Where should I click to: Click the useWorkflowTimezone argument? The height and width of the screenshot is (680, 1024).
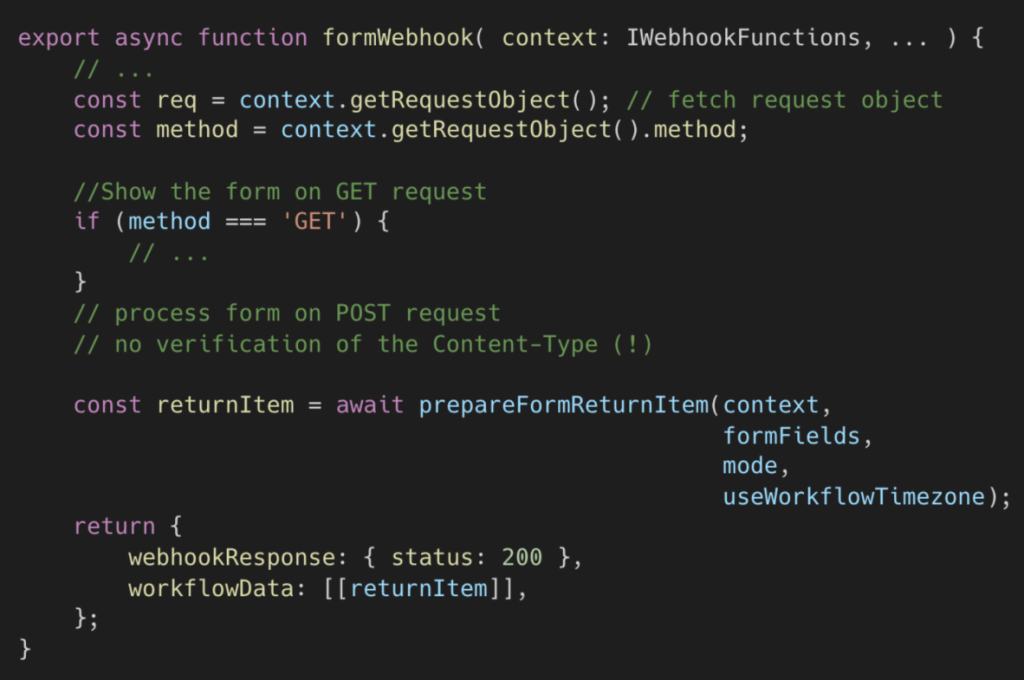853,497
